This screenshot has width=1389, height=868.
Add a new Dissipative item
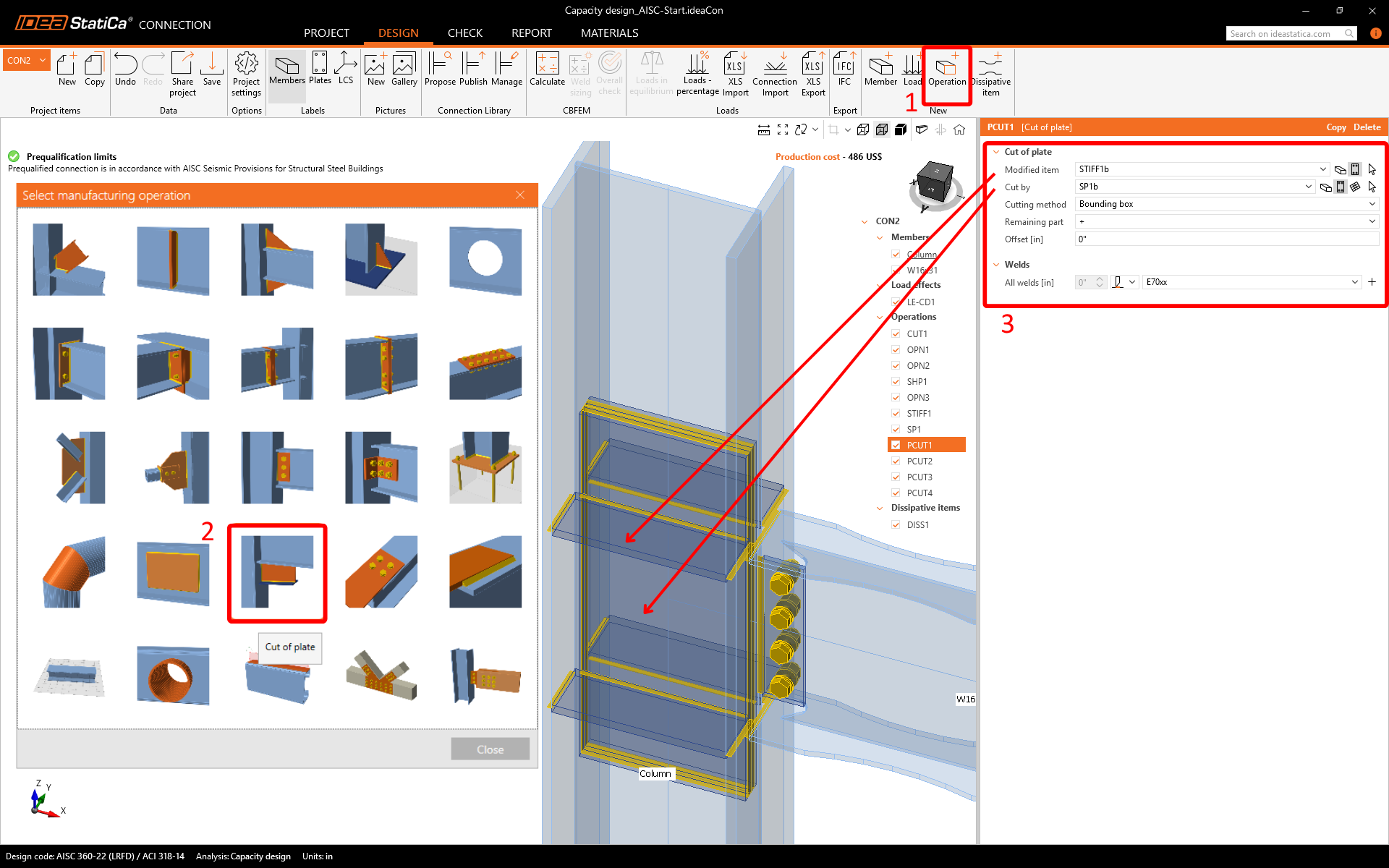point(990,74)
